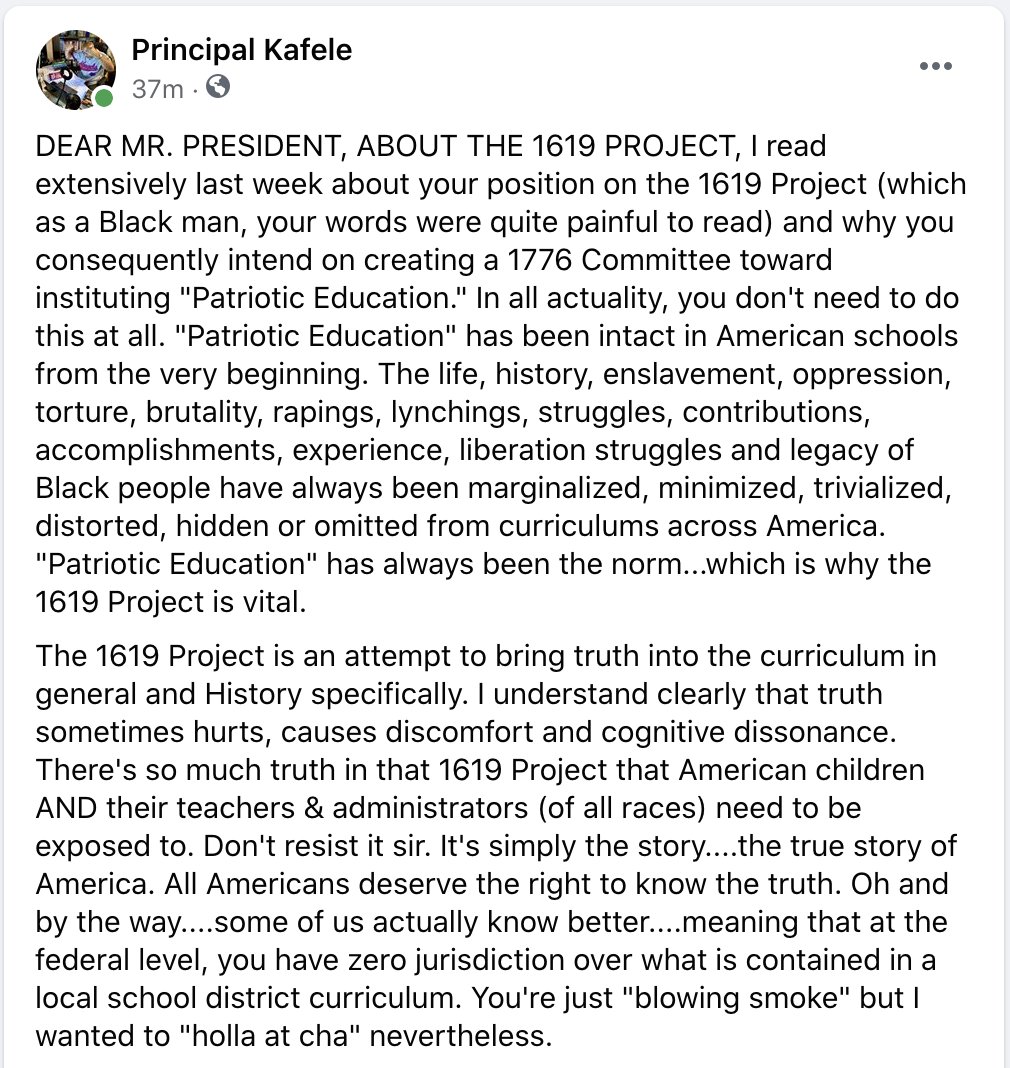Click the words "1619 Project is vital."
1010x1068 pixels.
(171, 602)
